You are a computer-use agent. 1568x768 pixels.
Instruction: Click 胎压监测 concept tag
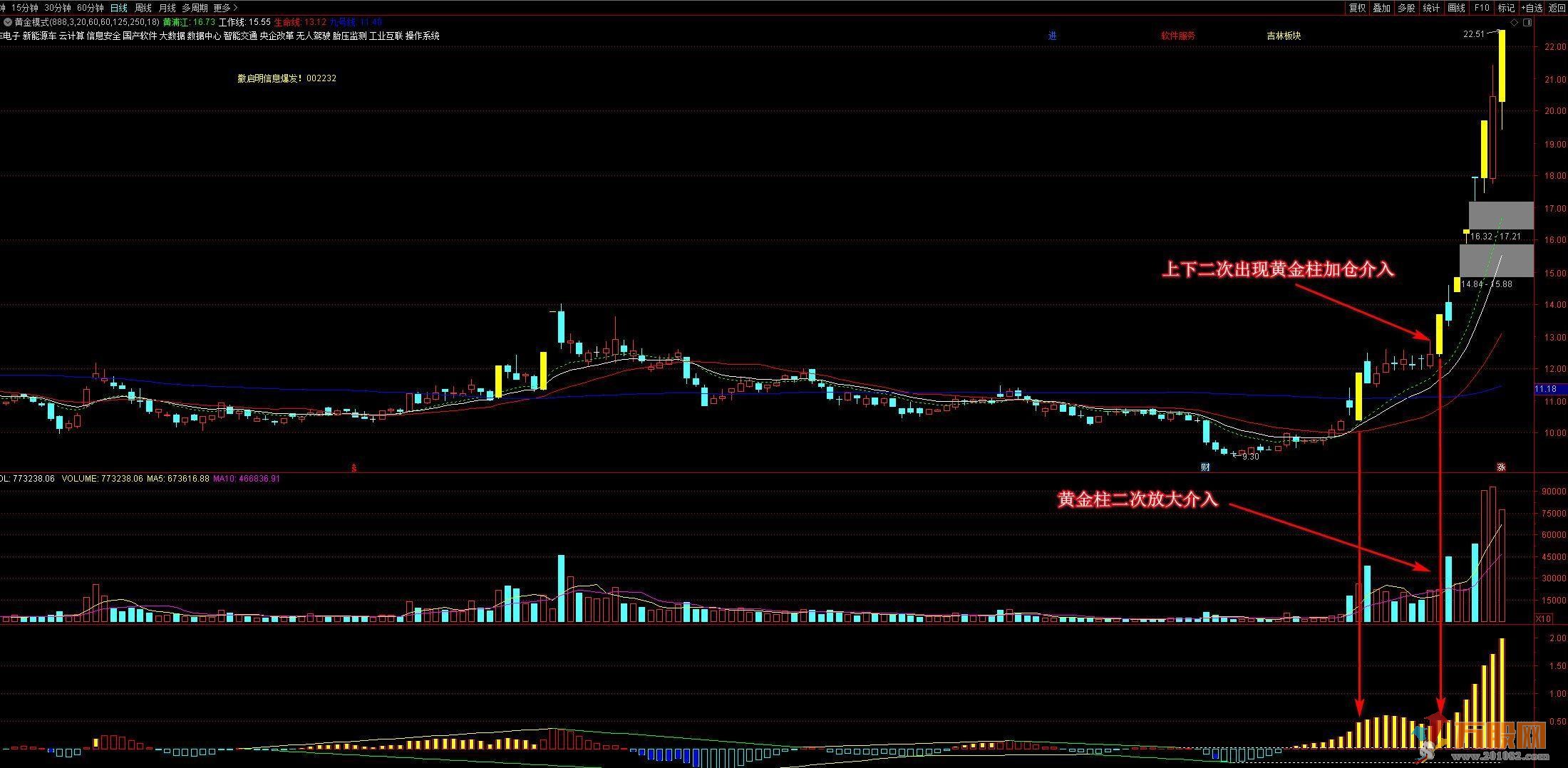[350, 36]
